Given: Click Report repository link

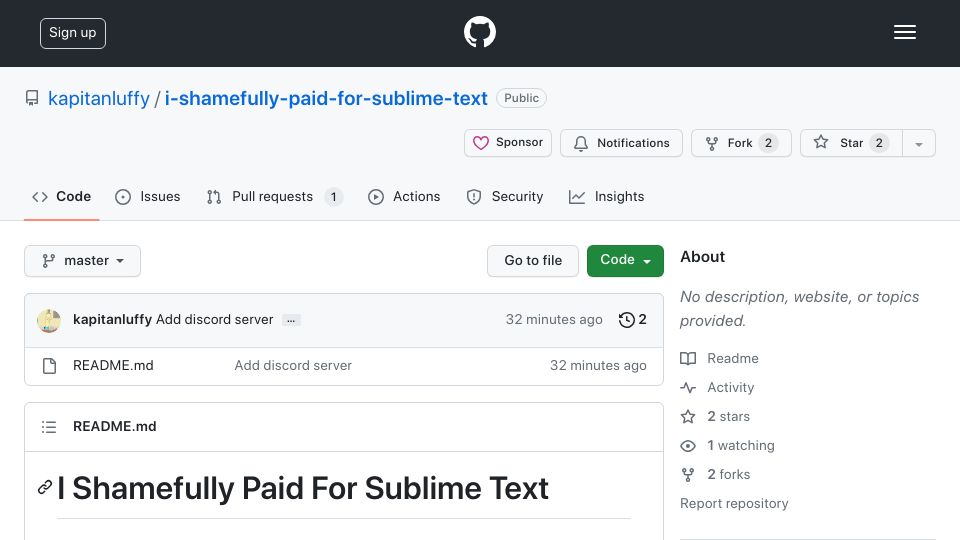Looking at the screenshot, I should click(734, 503).
